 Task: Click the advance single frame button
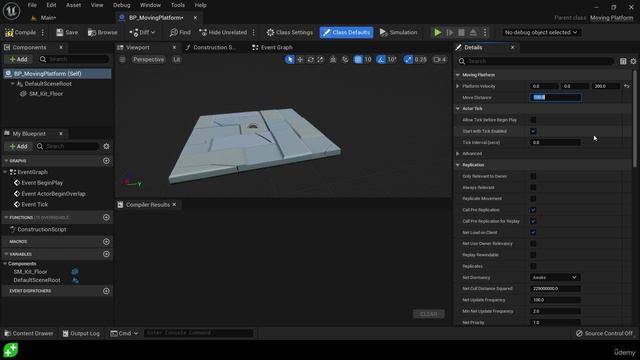click(450, 32)
